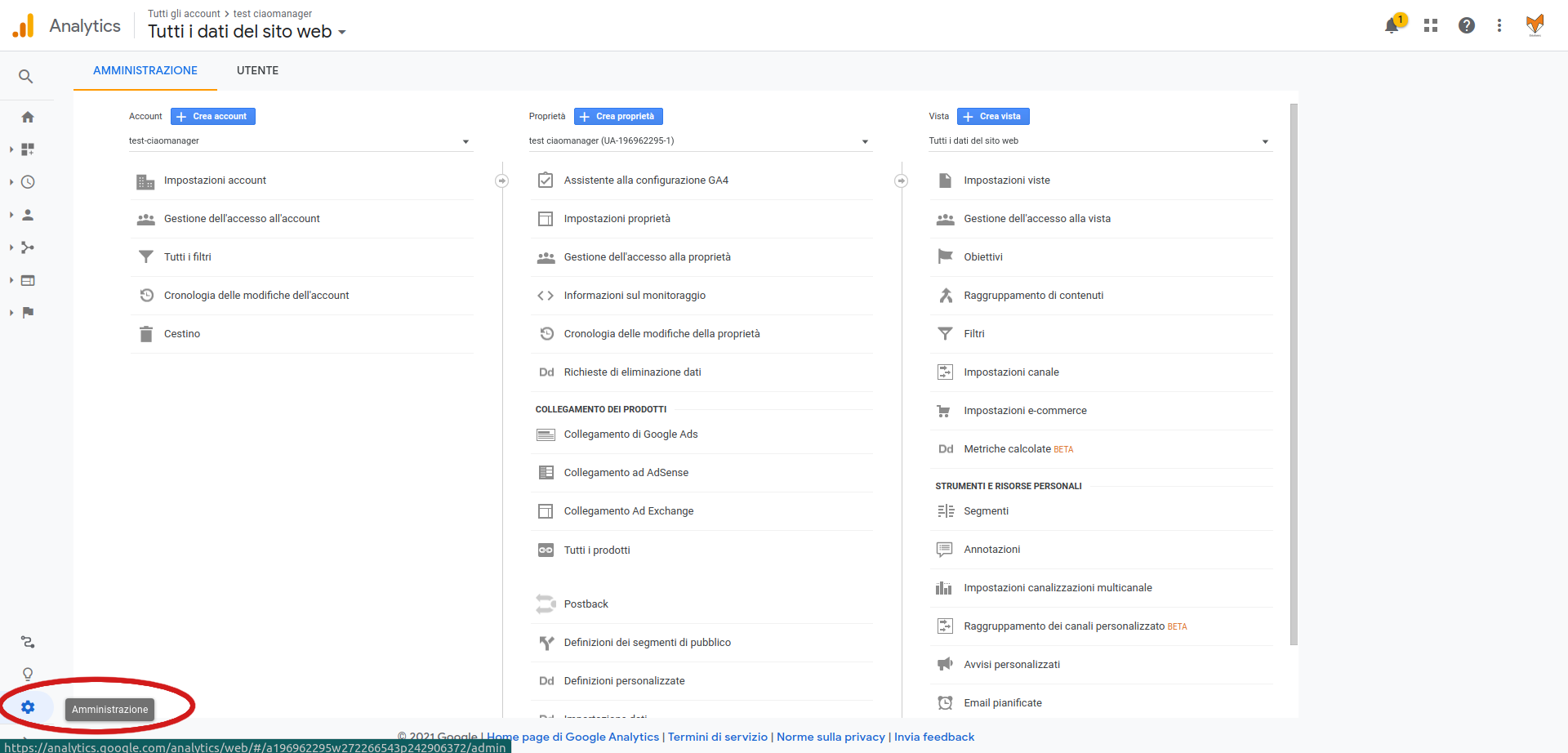Click the search magnifier icon in sidebar
Screen dimensions: 1568x753
26,77
